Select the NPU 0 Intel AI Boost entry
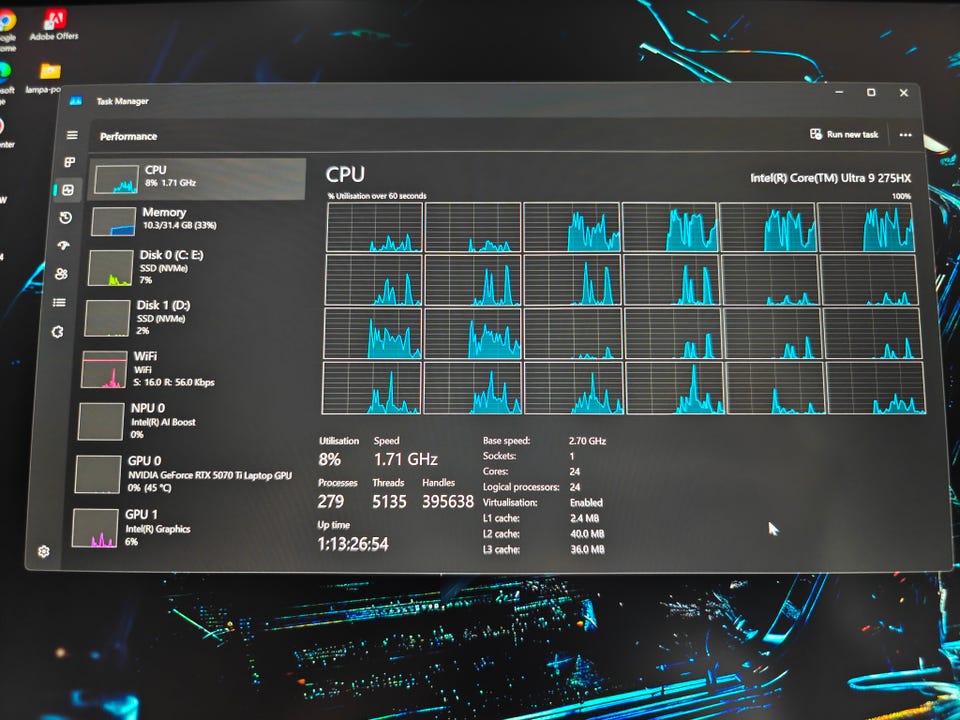 186,421
